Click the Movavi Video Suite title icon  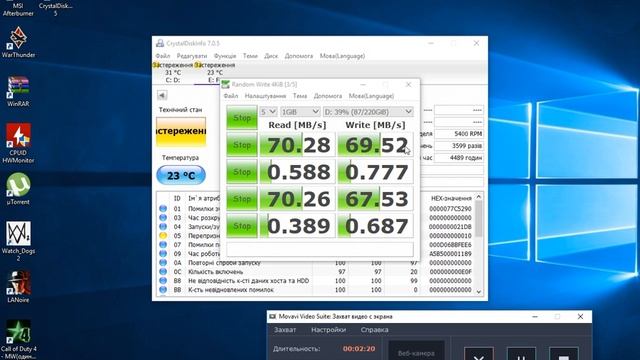[273, 316]
